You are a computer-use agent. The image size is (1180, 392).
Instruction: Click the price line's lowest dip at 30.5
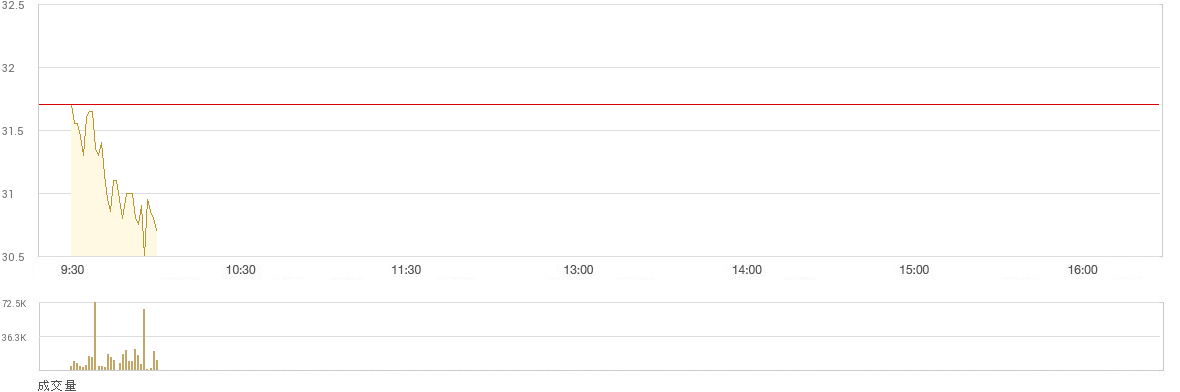[x=144, y=254]
